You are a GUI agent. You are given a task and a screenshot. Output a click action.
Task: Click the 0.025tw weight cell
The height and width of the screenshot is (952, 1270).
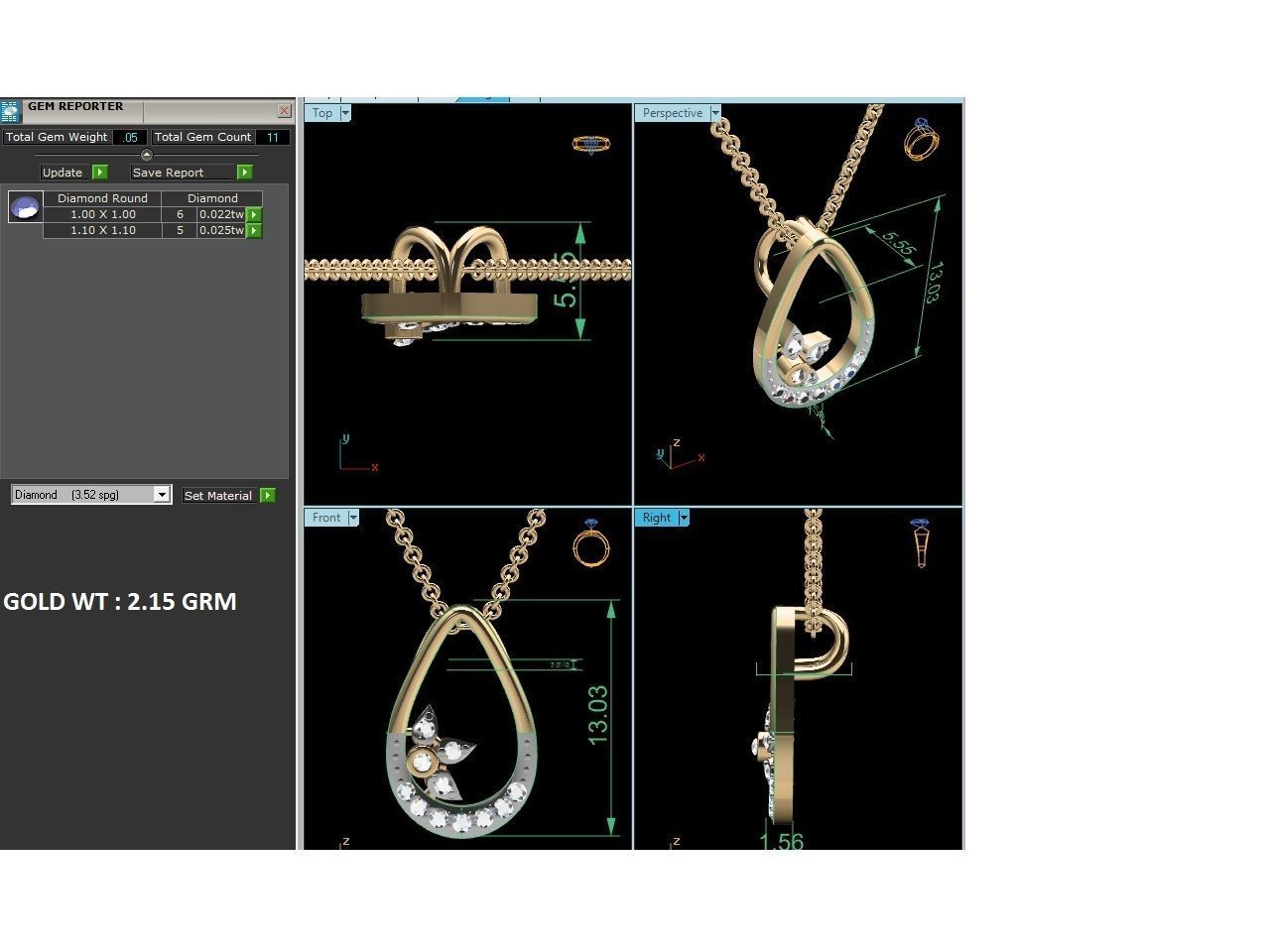[220, 230]
